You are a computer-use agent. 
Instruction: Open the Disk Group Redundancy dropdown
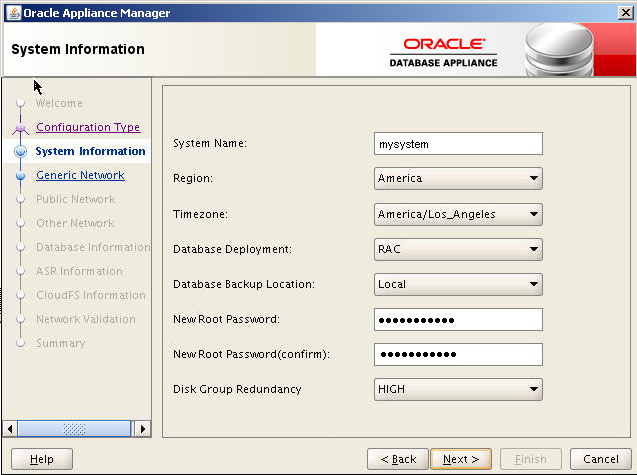(458, 389)
